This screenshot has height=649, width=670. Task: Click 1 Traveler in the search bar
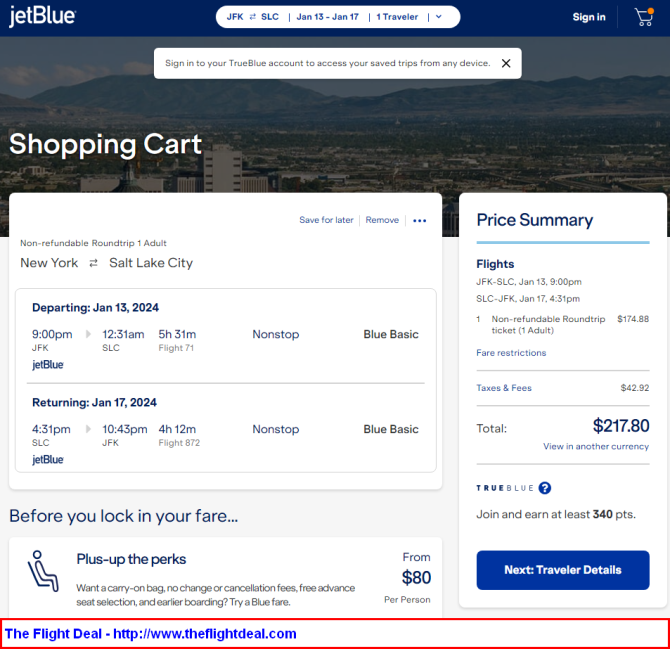pyautogui.click(x=397, y=17)
